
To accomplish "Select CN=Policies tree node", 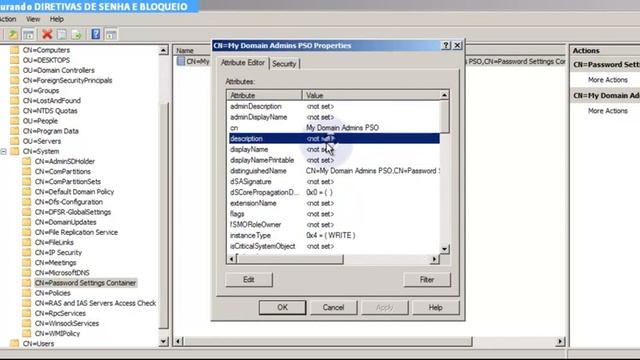I will [x=53, y=293].
